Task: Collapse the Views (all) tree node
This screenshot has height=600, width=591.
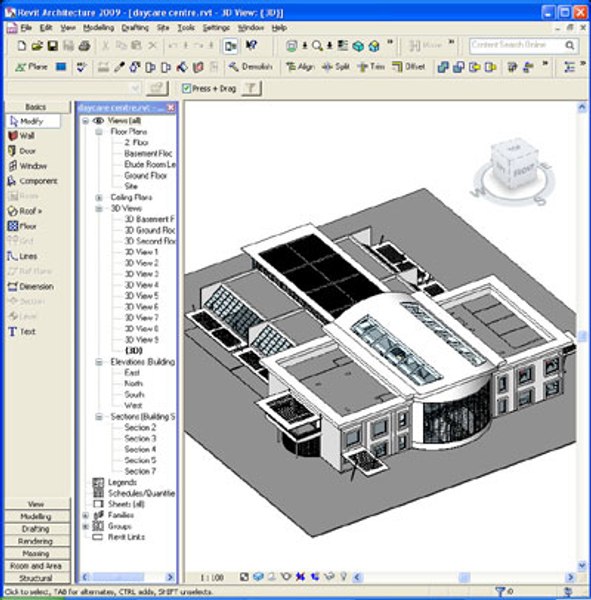Action: pos(86,121)
